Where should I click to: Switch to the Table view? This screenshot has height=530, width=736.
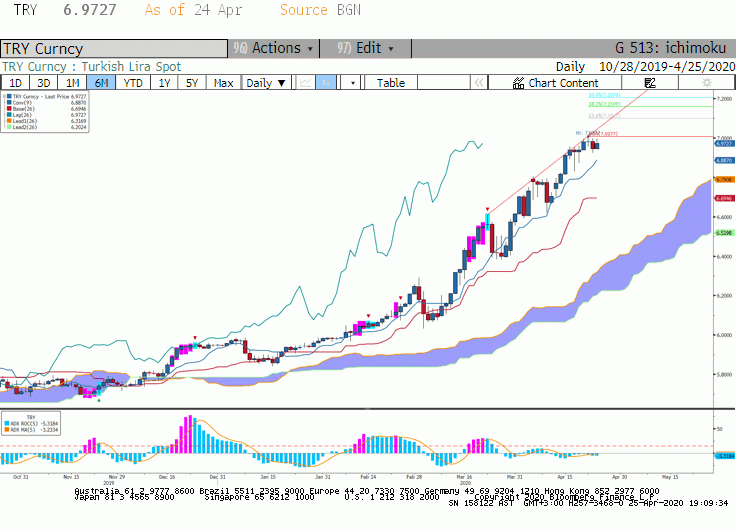tap(391, 83)
